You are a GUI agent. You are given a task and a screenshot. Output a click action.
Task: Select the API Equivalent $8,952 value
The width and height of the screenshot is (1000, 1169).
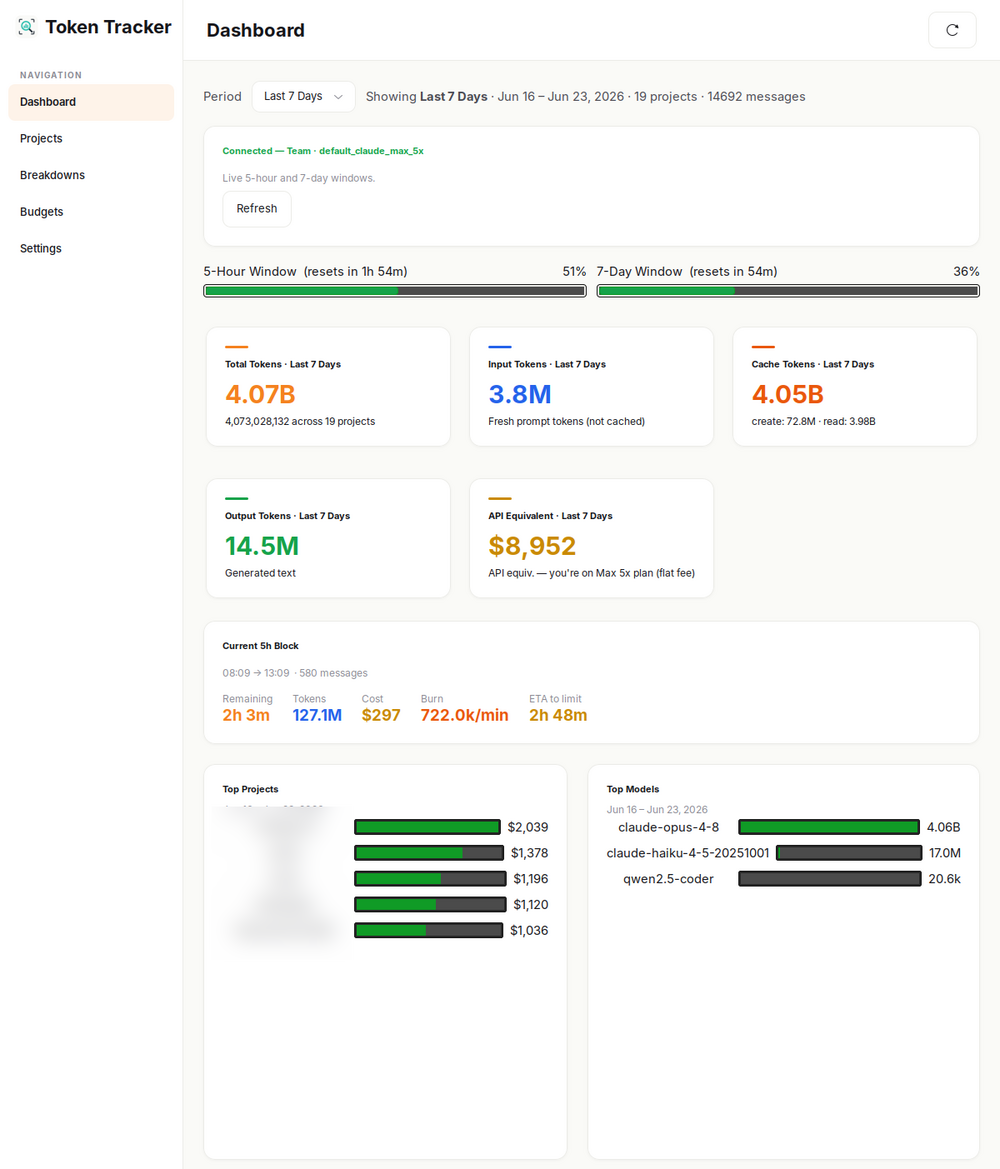pos(532,546)
